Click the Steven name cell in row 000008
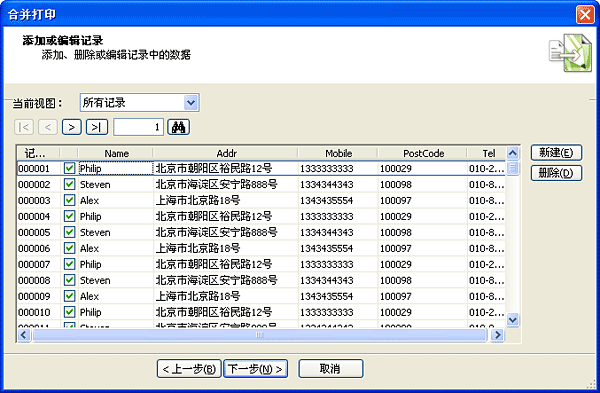 [116, 280]
